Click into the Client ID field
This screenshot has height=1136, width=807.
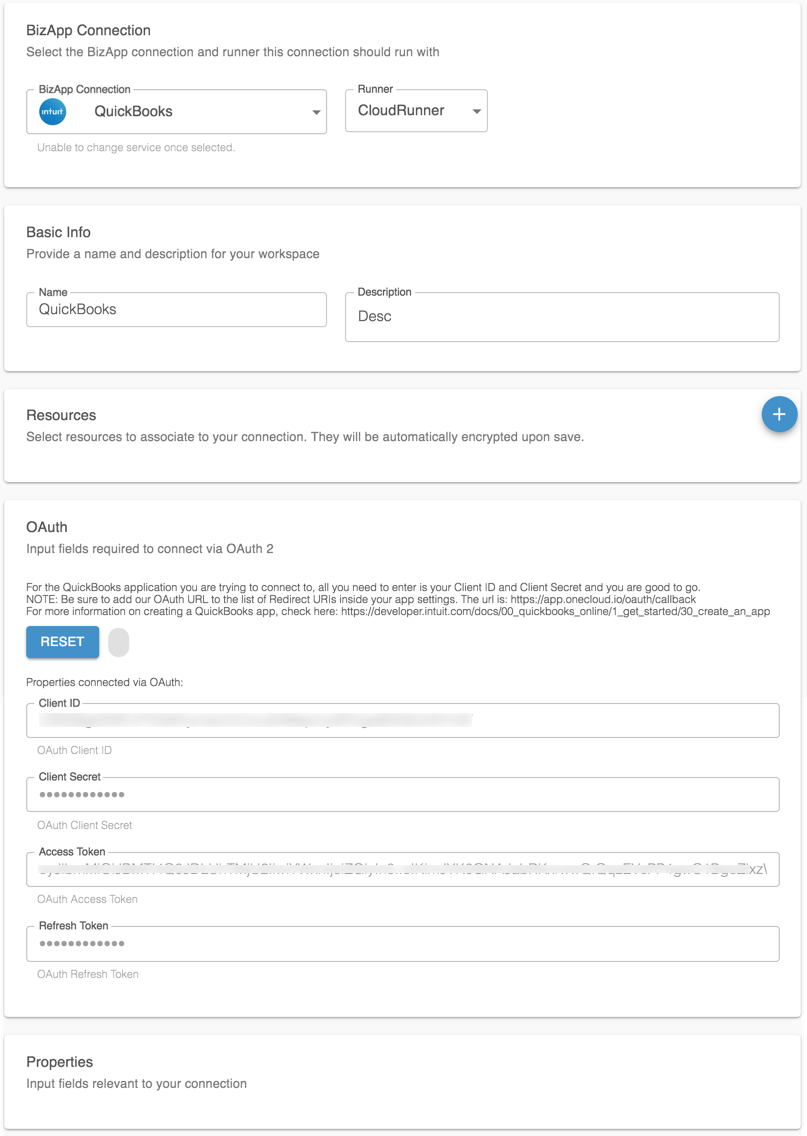[403, 720]
